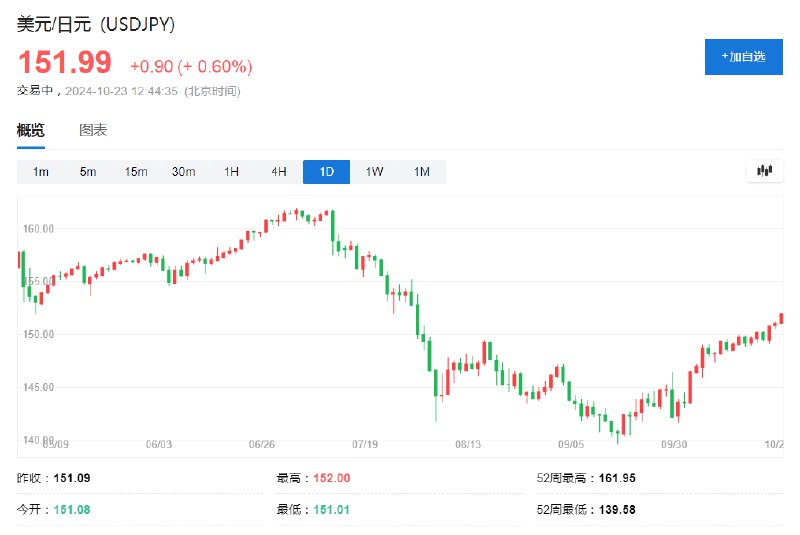The height and width of the screenshot is (535, 800).
Task: Click the 今开 value 151.08
Action: [x=72, y=509]
